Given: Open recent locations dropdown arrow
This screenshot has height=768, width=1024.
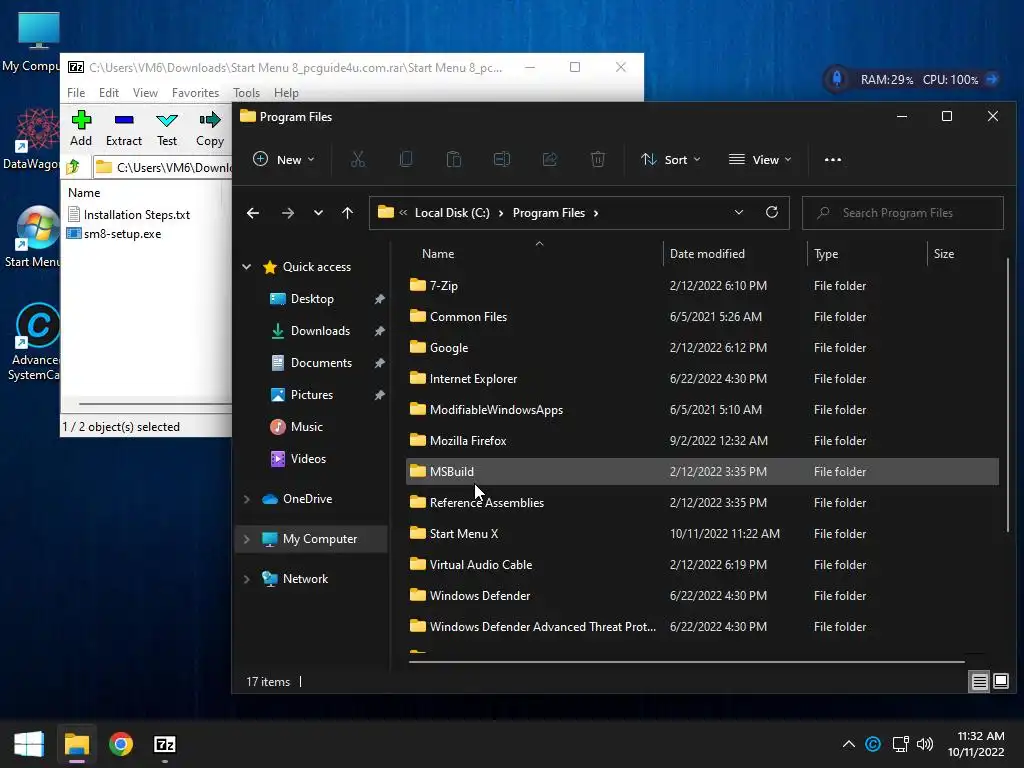Looking at the screenshot, I should tap(318, 213).
